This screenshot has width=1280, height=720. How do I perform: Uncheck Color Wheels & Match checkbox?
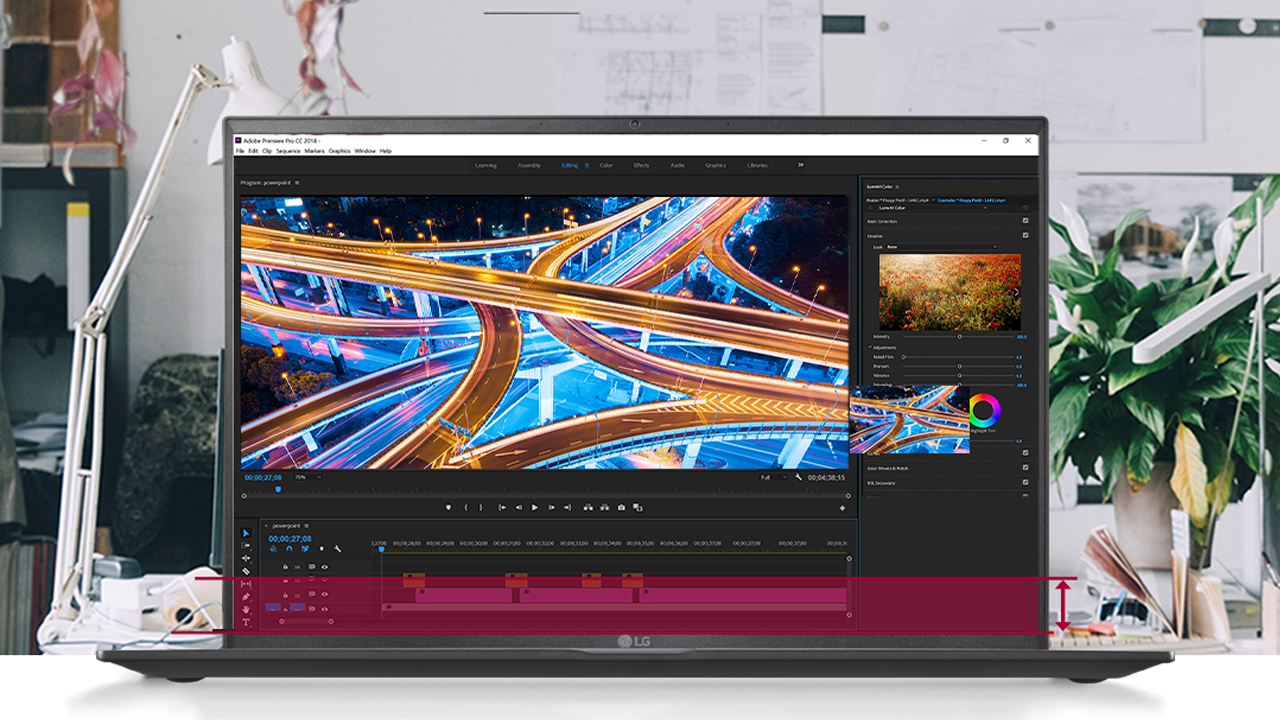1025,467
